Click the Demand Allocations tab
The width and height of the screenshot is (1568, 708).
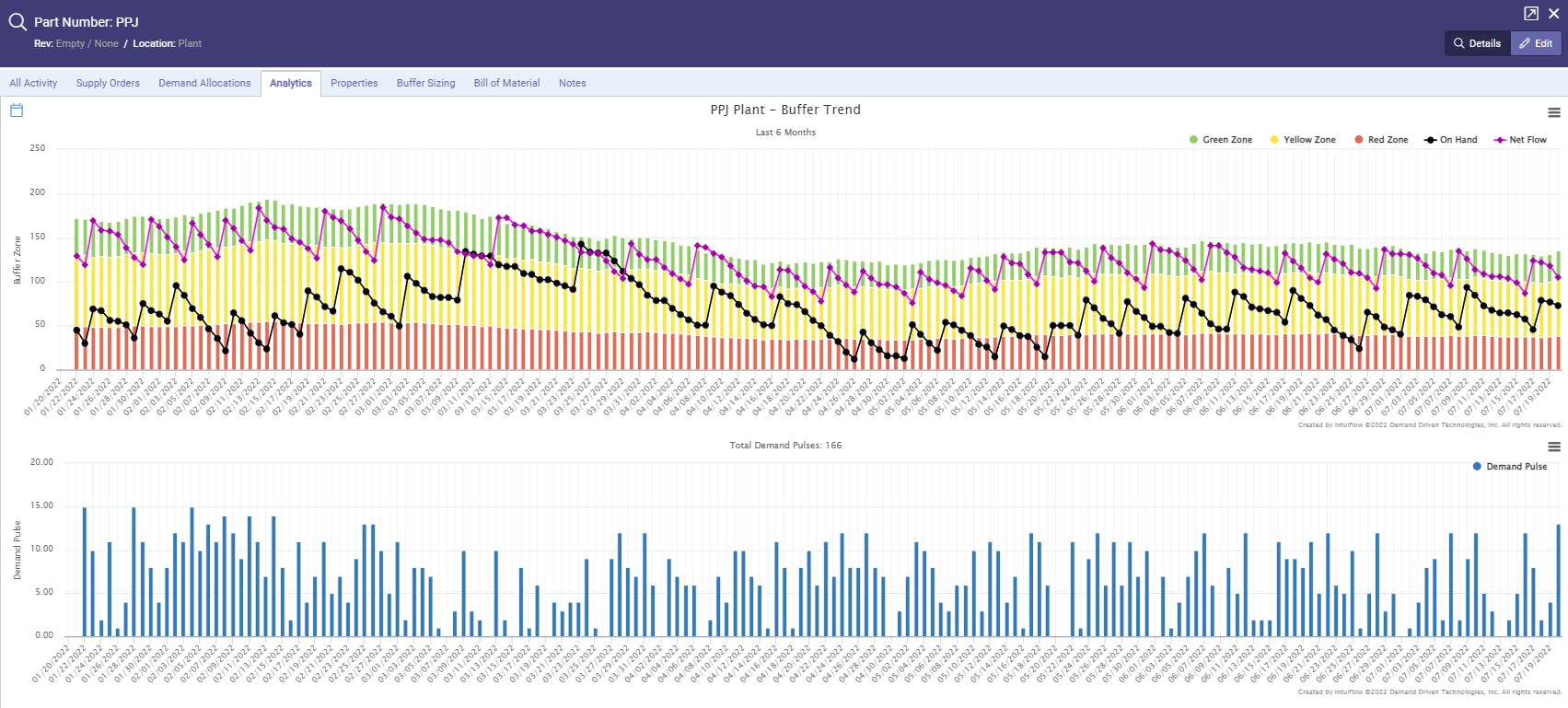204,83
